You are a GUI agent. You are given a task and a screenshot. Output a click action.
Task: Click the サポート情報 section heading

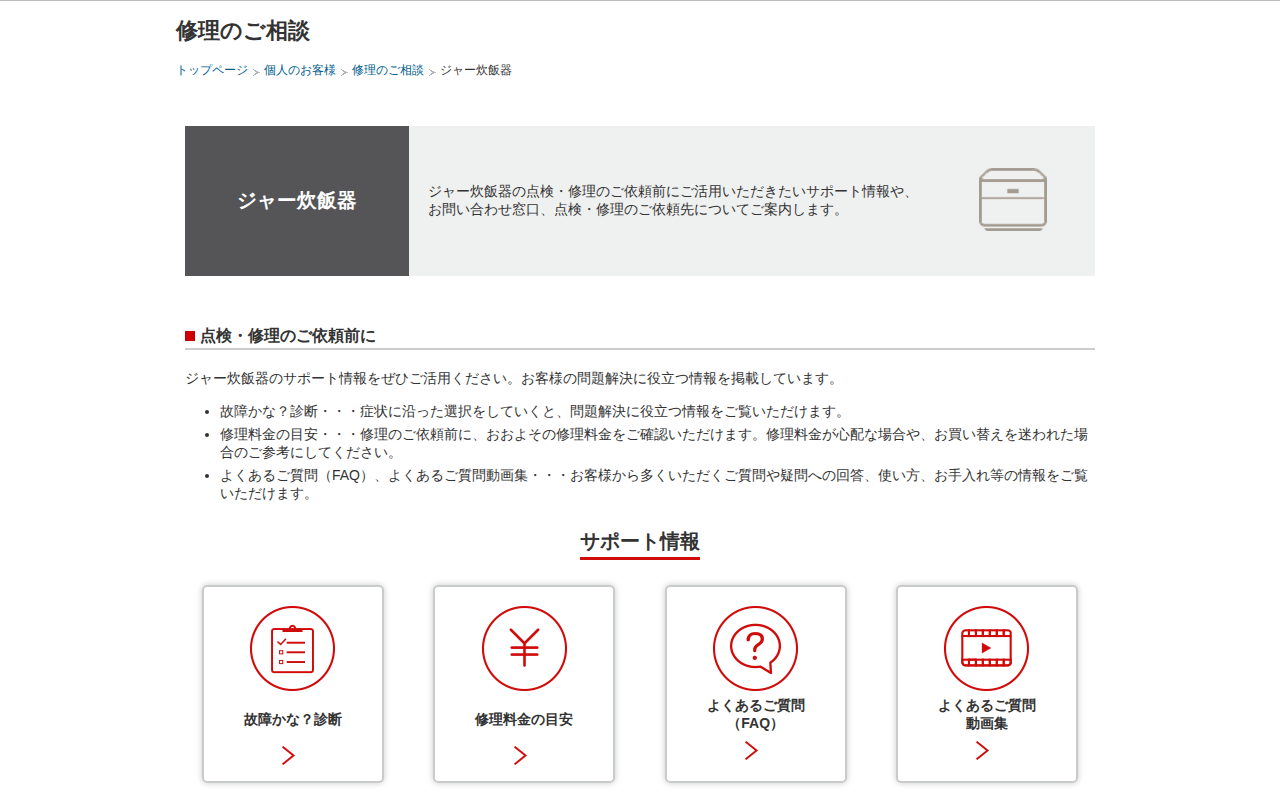pyautogui.click(x=640, y=542)
